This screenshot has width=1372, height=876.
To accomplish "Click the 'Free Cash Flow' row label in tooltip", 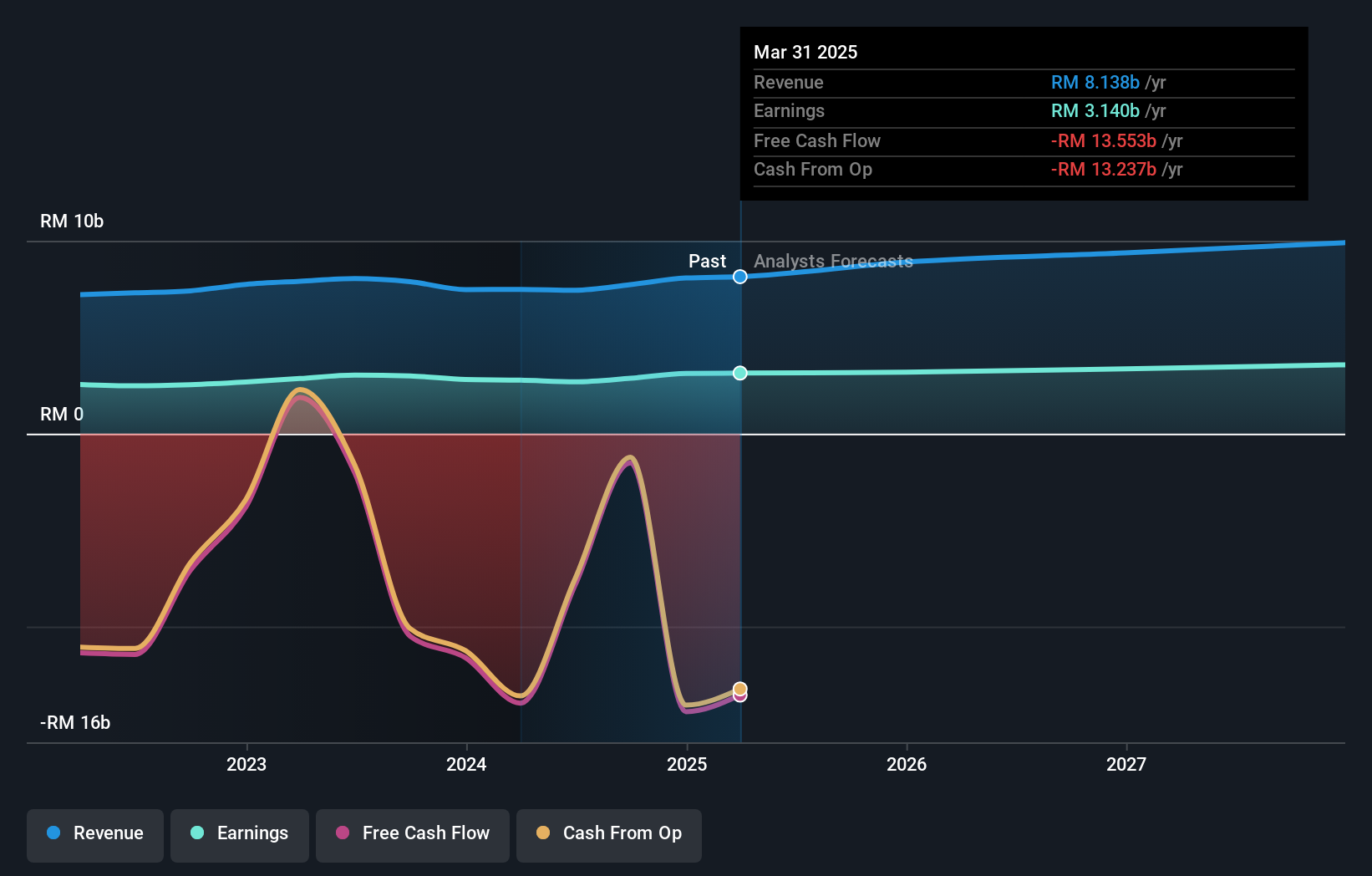I will tap(817, 141).
